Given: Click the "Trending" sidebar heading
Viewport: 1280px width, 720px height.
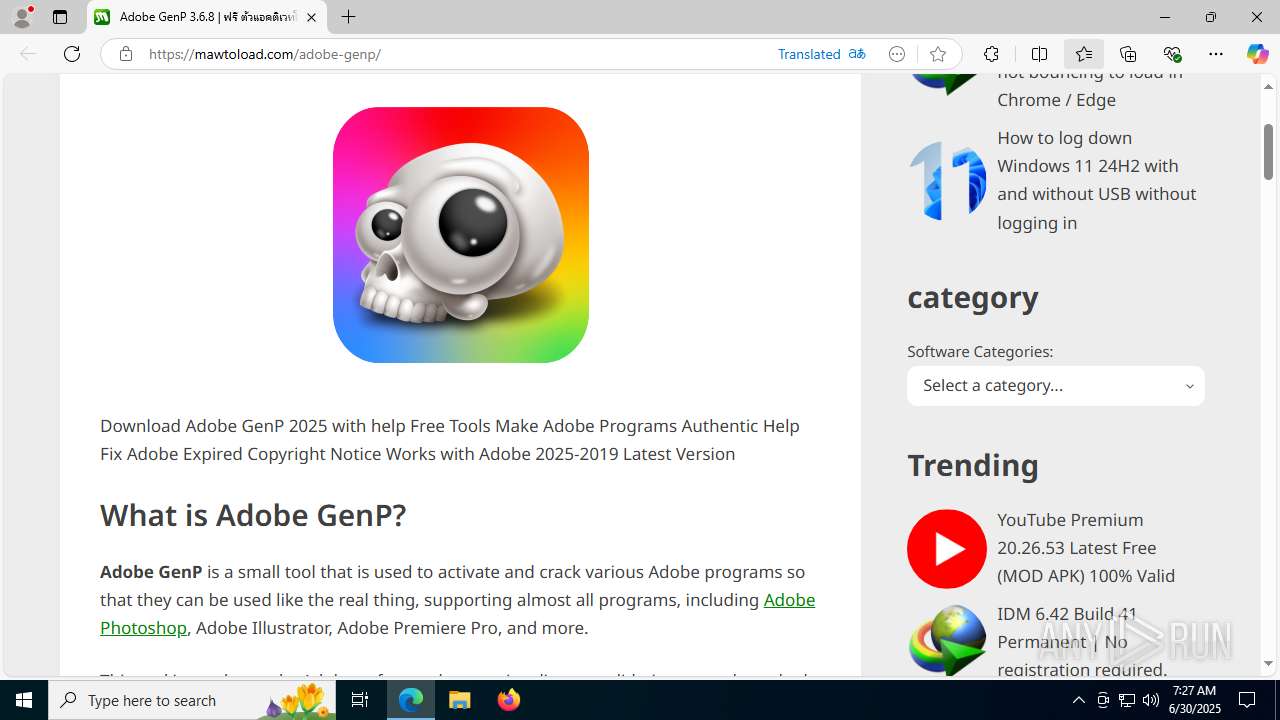Looking at the screenshot, I should (x=973, y=465).
